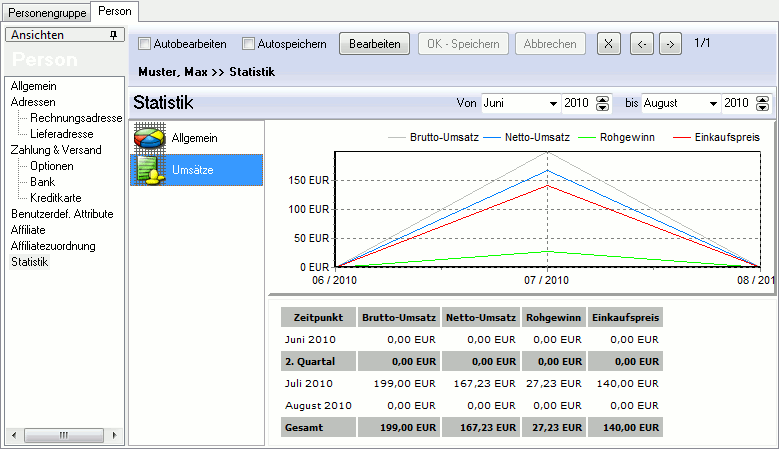Click the Von year field 2010
779x449 pixels.
coord(577,103)
